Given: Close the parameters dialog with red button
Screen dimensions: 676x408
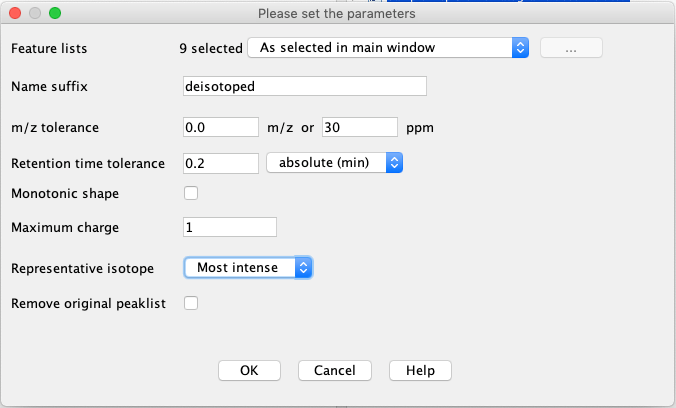Looking at the screenshot, I should (x=14, y=14).
